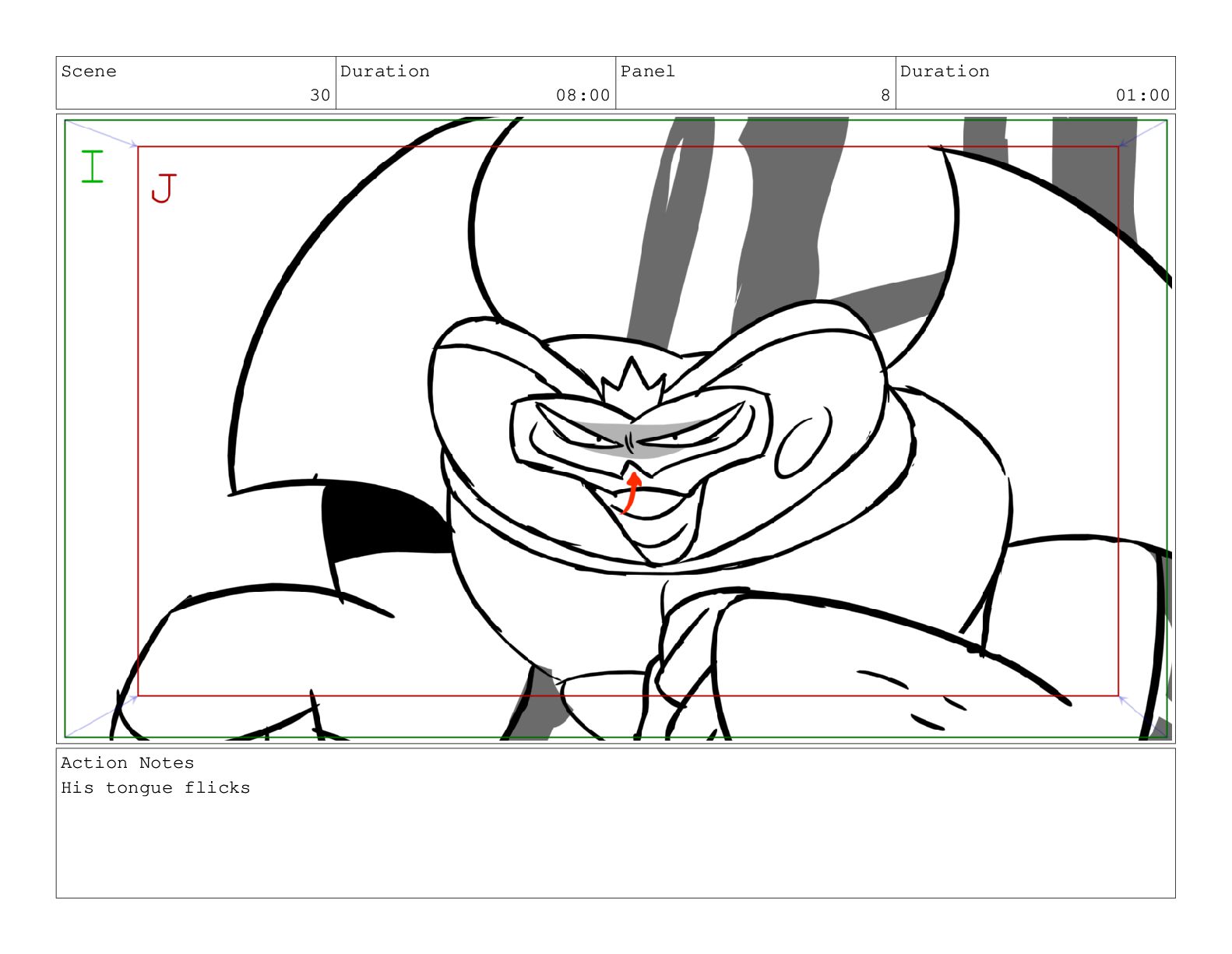Click the solid black shape beside the snake's neck
The width and height of the screenshot is (1232, 954).
coord(385,520)
